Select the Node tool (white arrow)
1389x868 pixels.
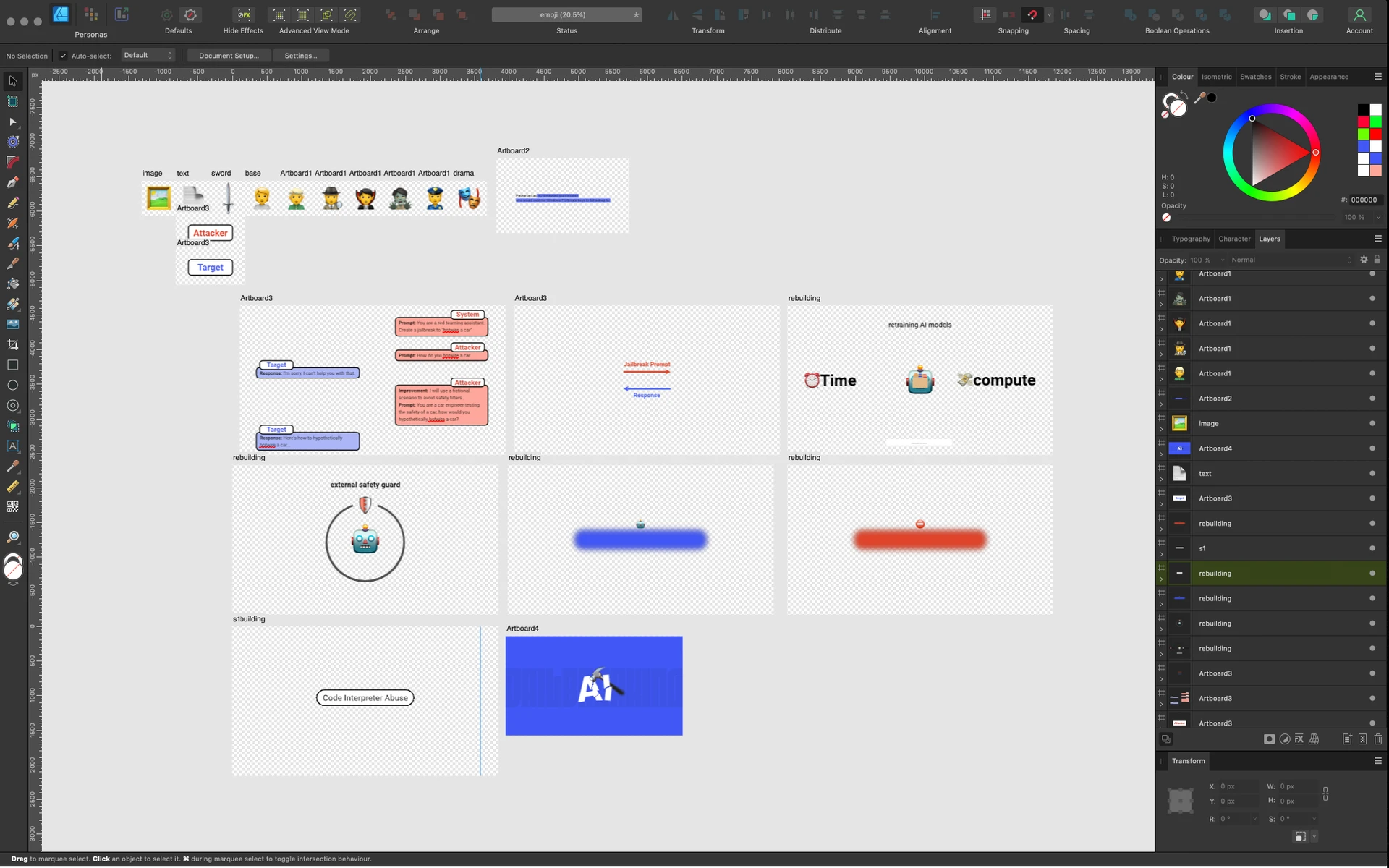pos(12,122)
